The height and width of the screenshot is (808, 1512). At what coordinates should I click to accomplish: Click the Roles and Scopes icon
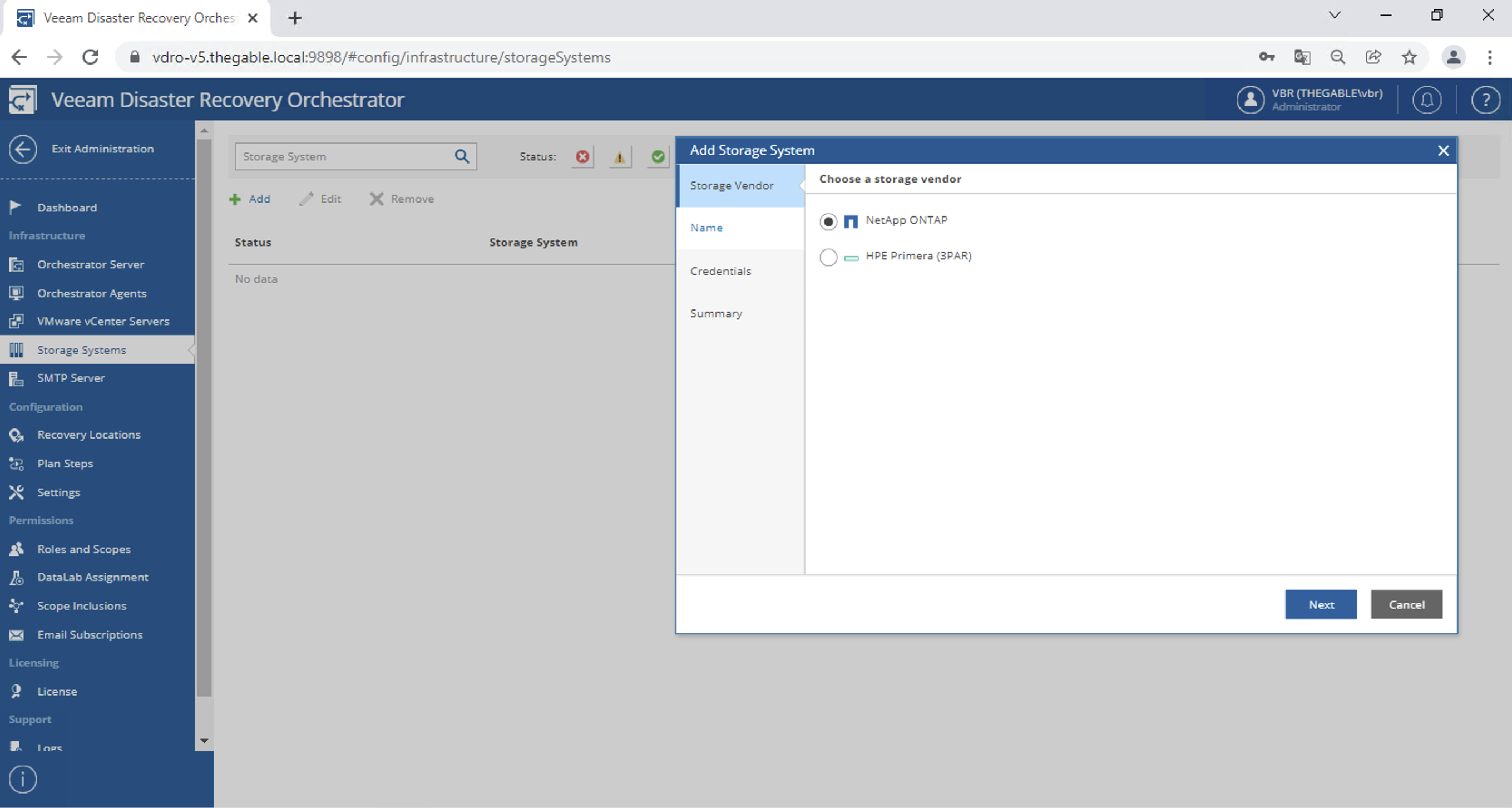(17, 549)
